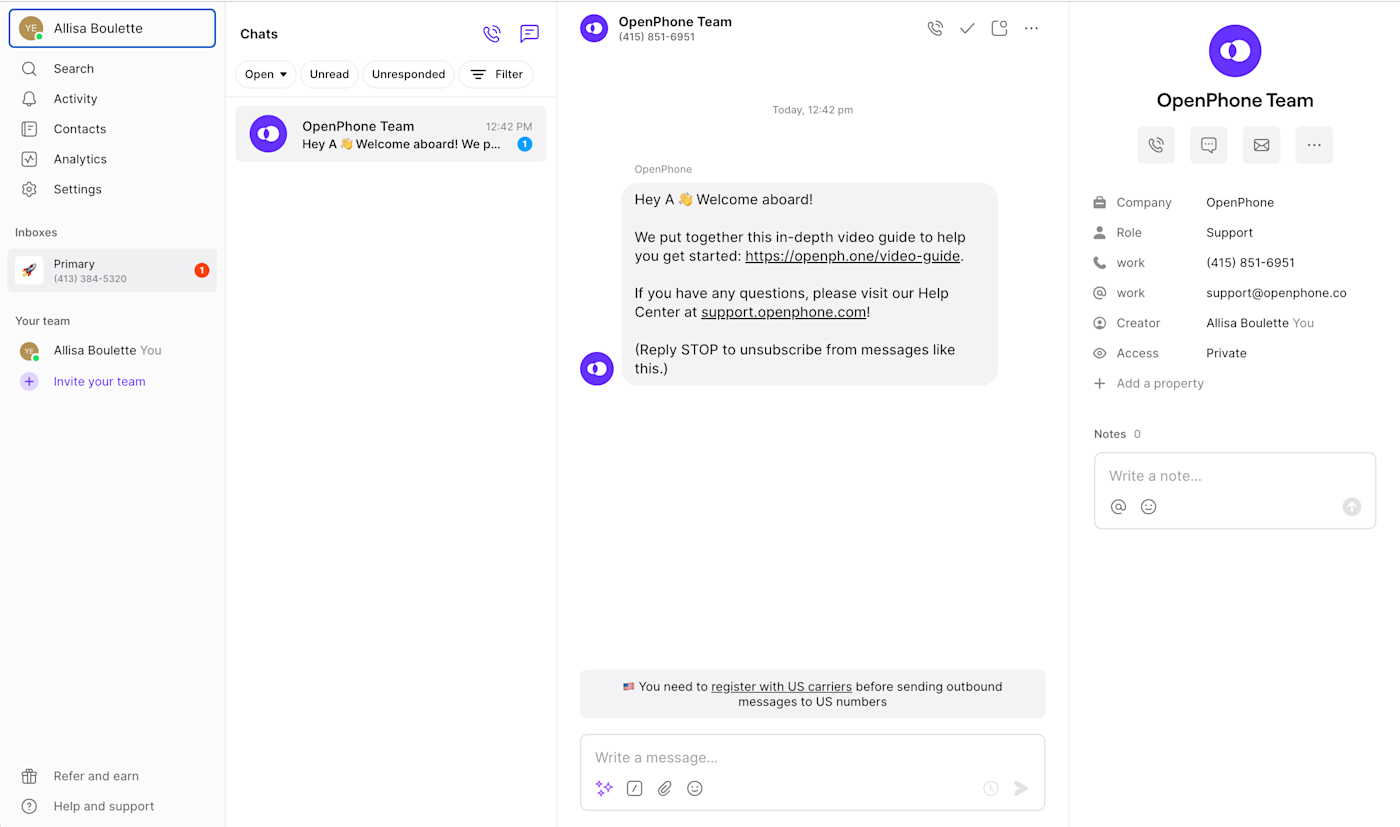Click the Write a note field
Screen dimensions: 1400x827
click(x=1235, y=476)
